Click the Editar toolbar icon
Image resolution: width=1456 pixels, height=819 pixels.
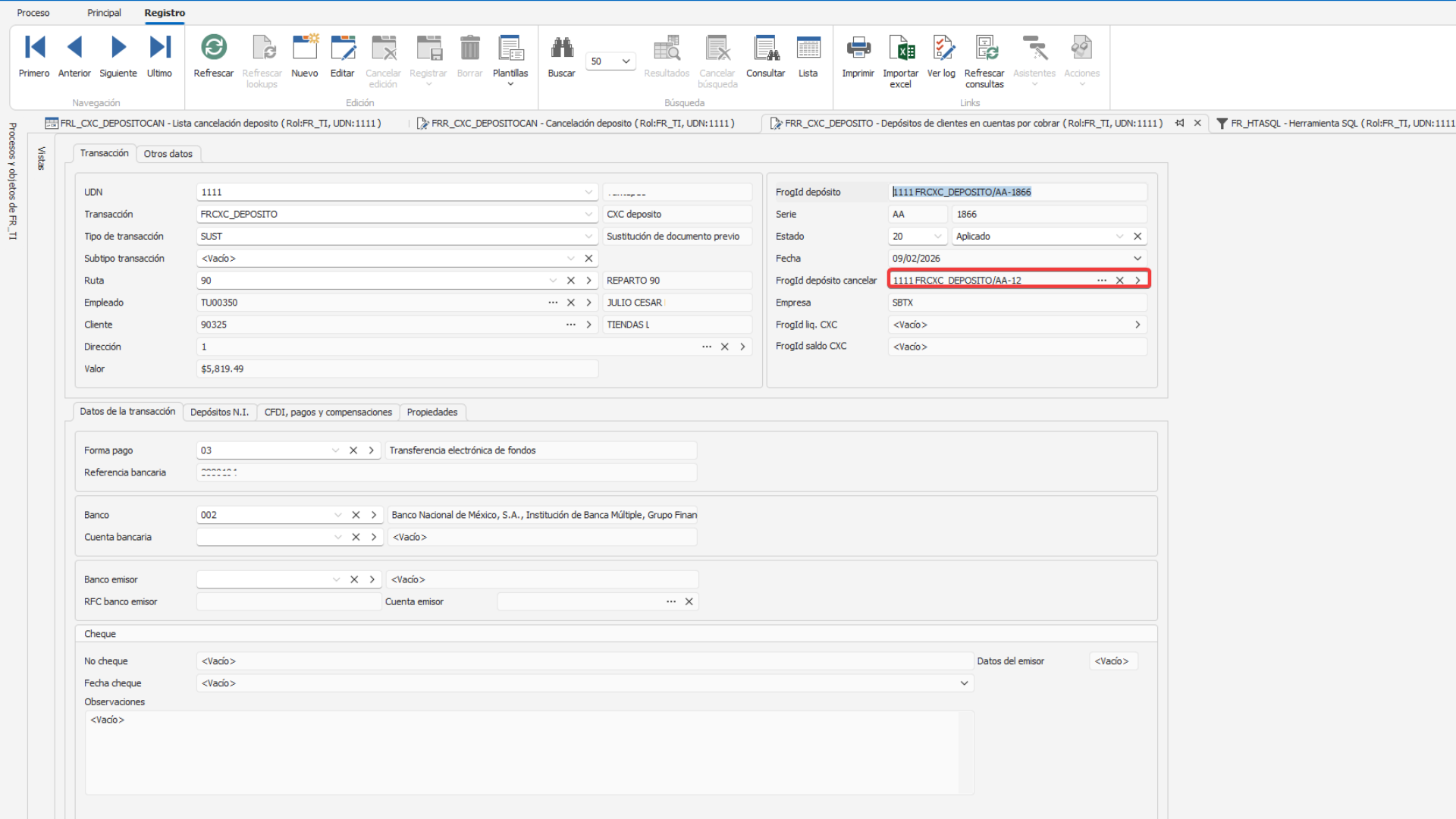[342, 48]
